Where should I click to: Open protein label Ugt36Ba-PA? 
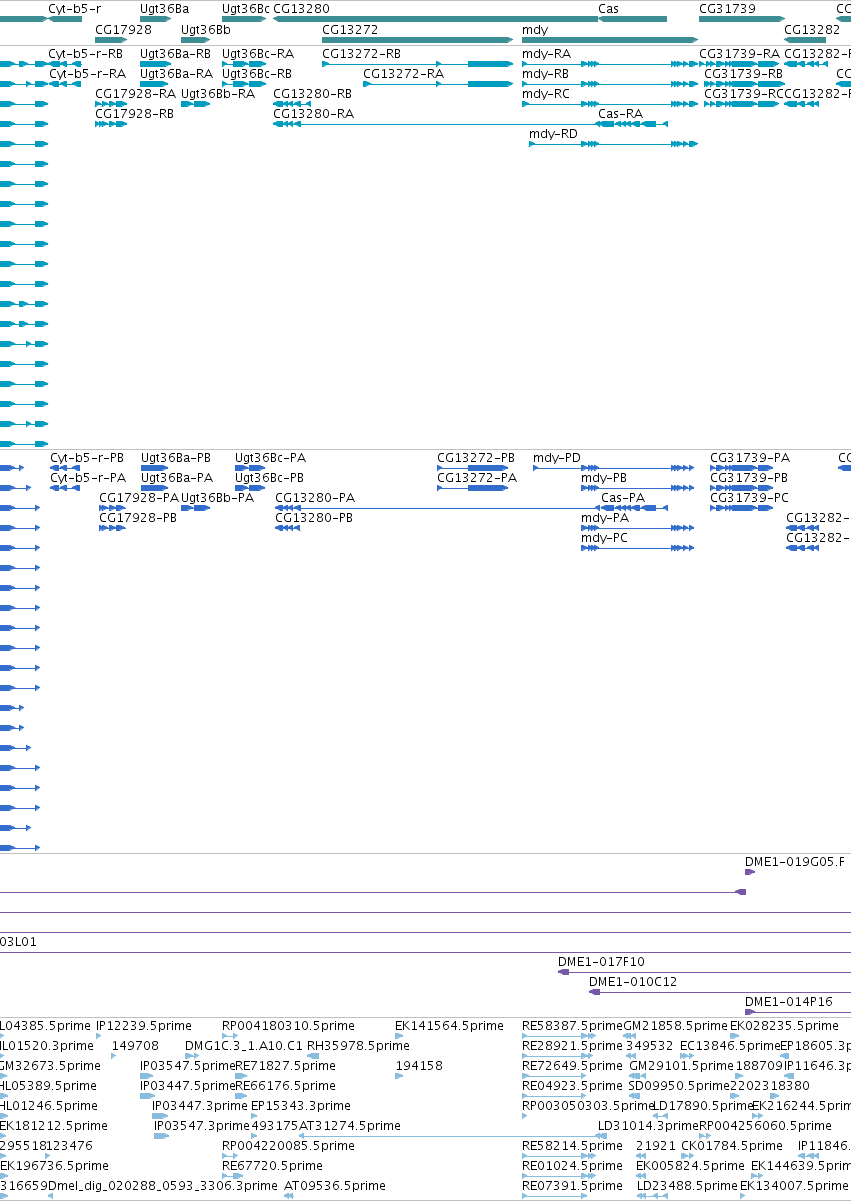[177, 477]
